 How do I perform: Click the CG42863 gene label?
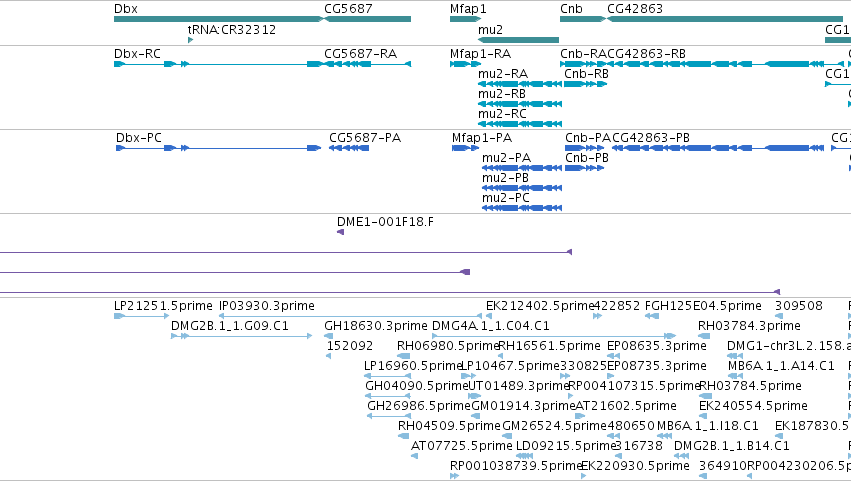point(634,9)
